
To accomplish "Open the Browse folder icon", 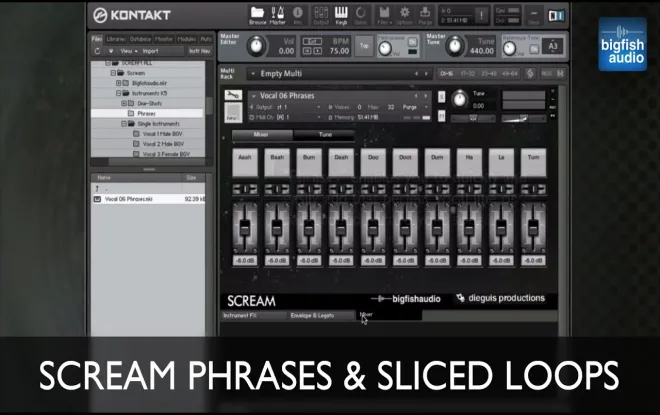I will (257, 15).
